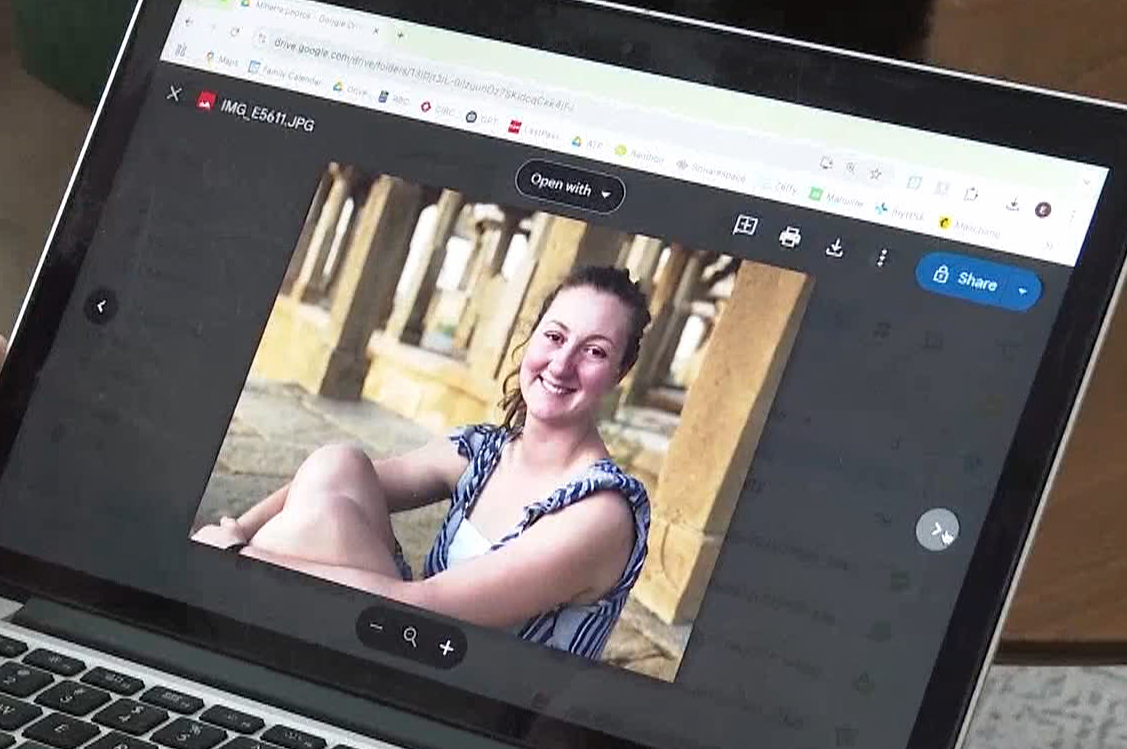This screenshot has height=749, width=1127.
Task: Download the photo with download icon
Action: point(835,247)
